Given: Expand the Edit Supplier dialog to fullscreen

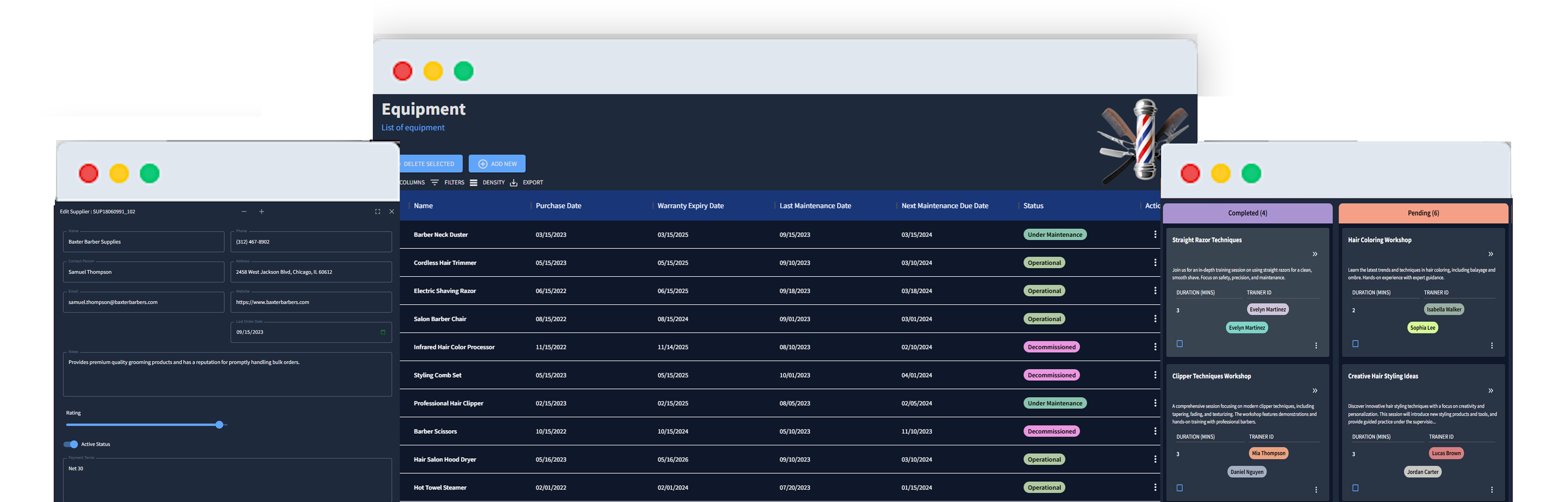Looking at the screenshot, I should (377, 211).
